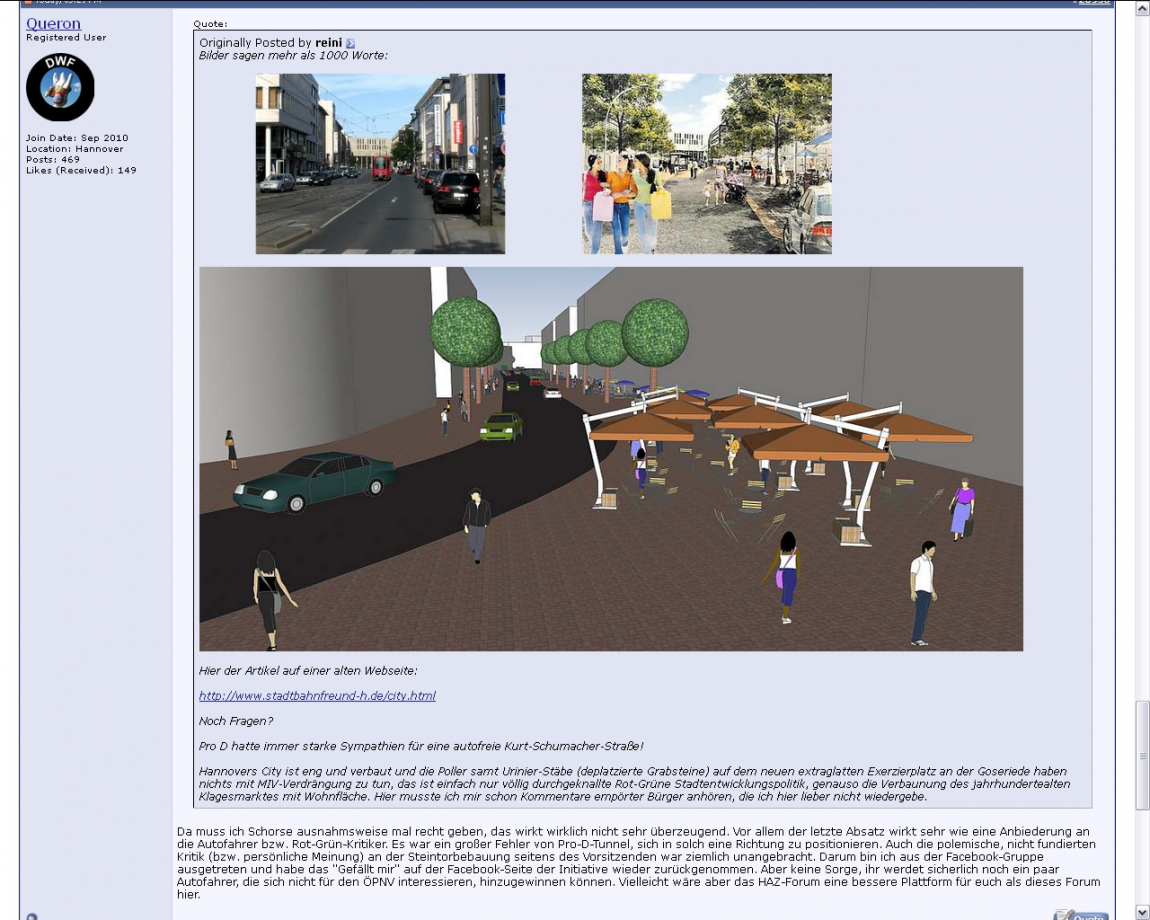Click 'Location: Hannover' text
The width and height of the screenshot is (1150, 920).
tap(74, 148)
